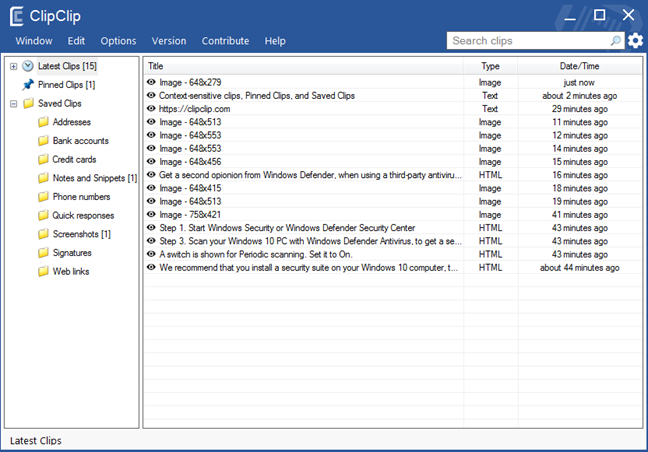Click the Pinned Clips pushpin icon
The image size is (648, 452).
pyautogui.click(x=28, y=85)
